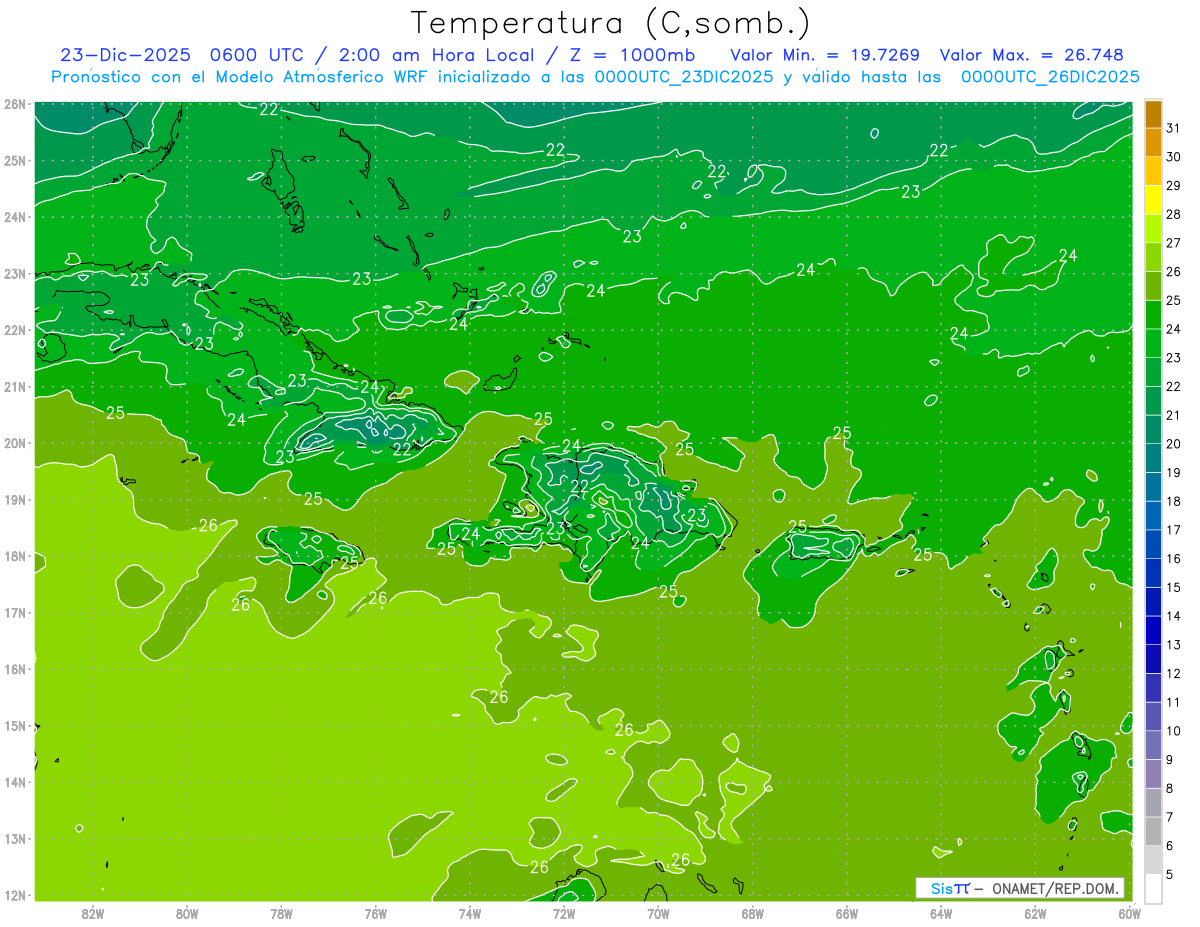Image resolution: width=1200 pixels, height=927 pixels.
Task: Select "0000UTC_23DIC2025" initialization timestamp
Action: [683, 77]
